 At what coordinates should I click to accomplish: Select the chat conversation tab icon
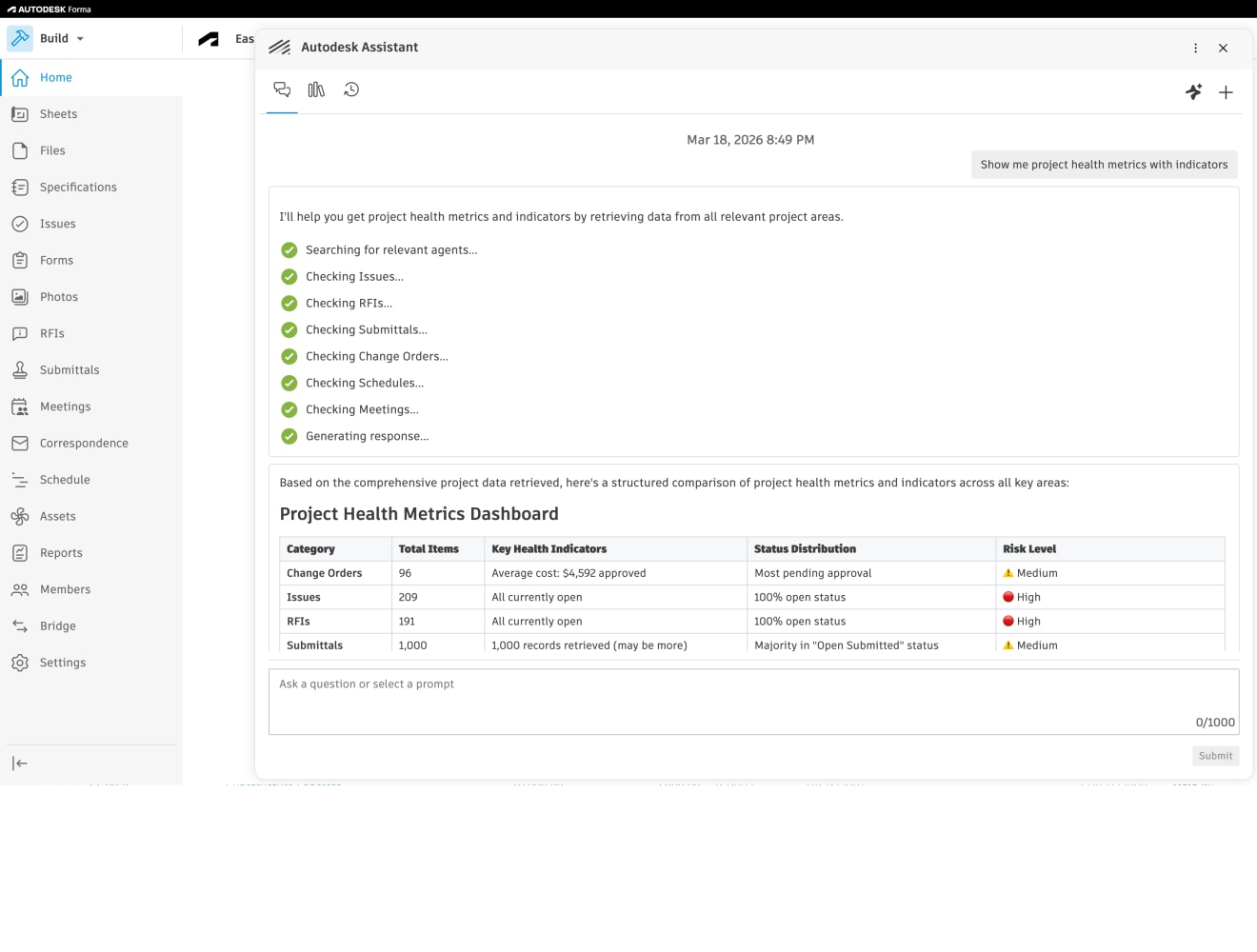tap(282, 89)
